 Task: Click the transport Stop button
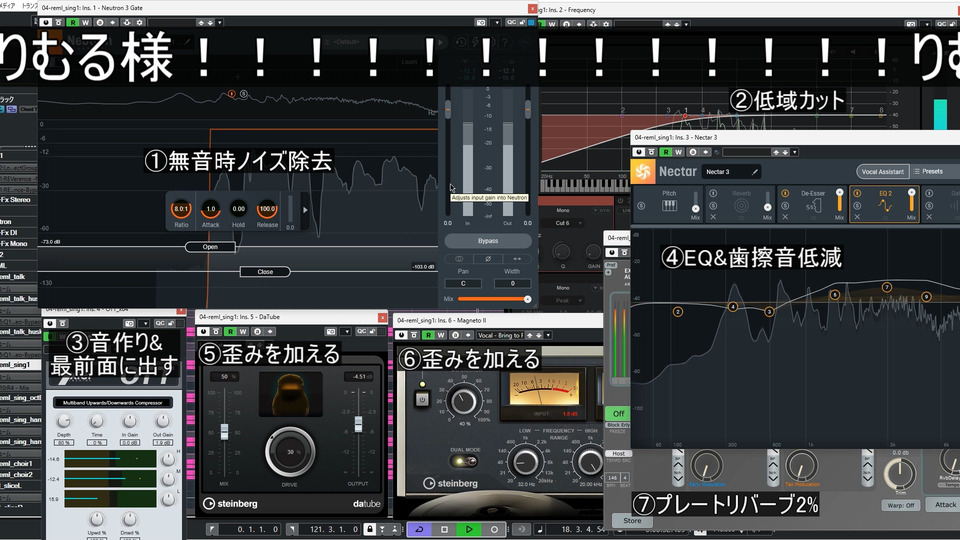(x=444, y=529)
